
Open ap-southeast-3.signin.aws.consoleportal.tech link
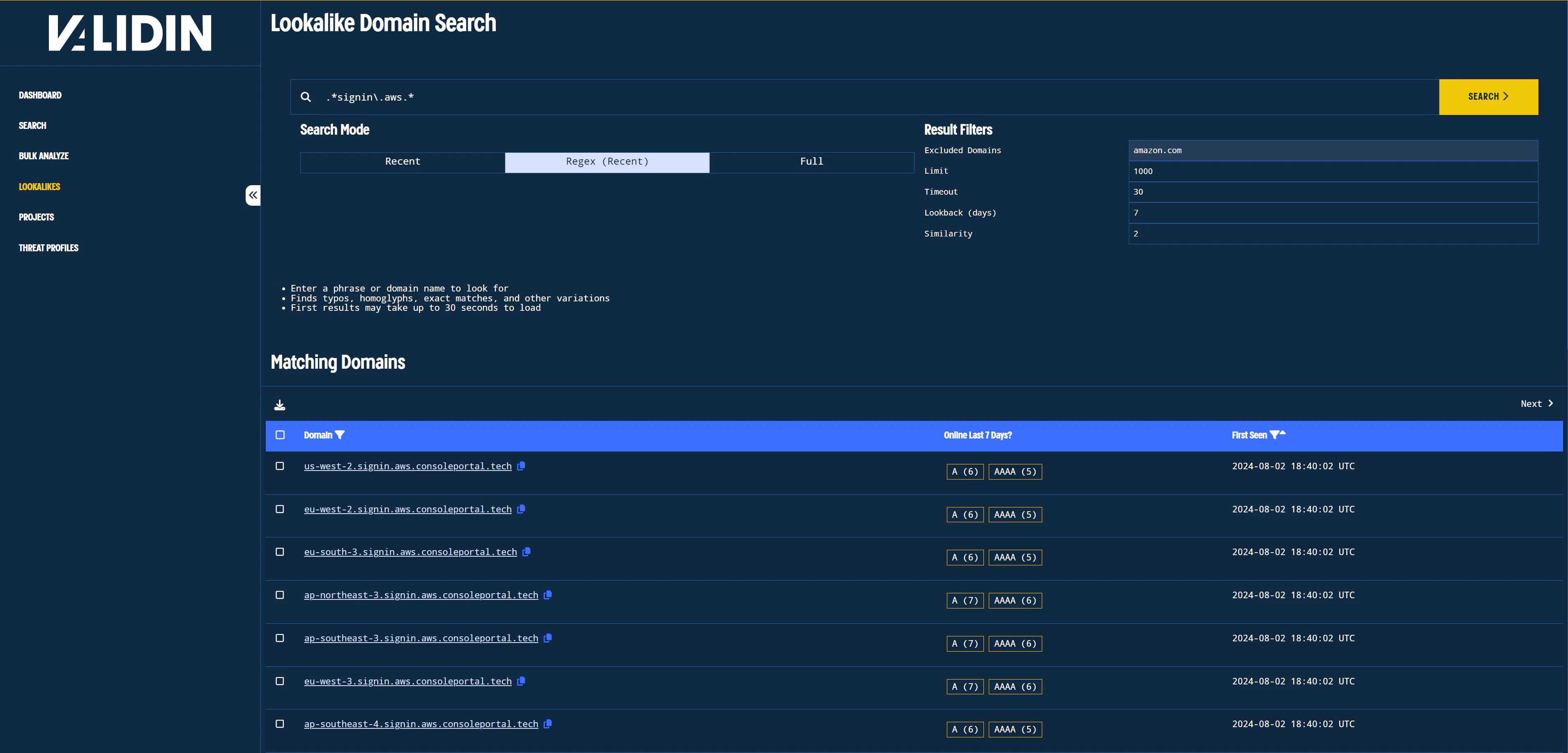tap(421, 638)
